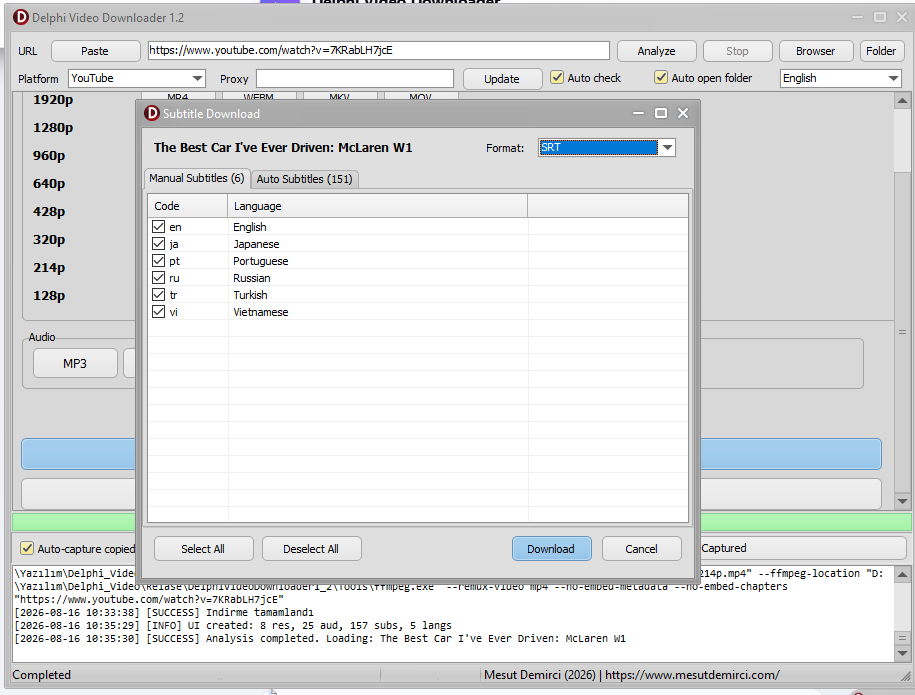Image resolution: width=915 pixels, height=695 pixels.
Task: Click the Stop button
Action: 738,51
